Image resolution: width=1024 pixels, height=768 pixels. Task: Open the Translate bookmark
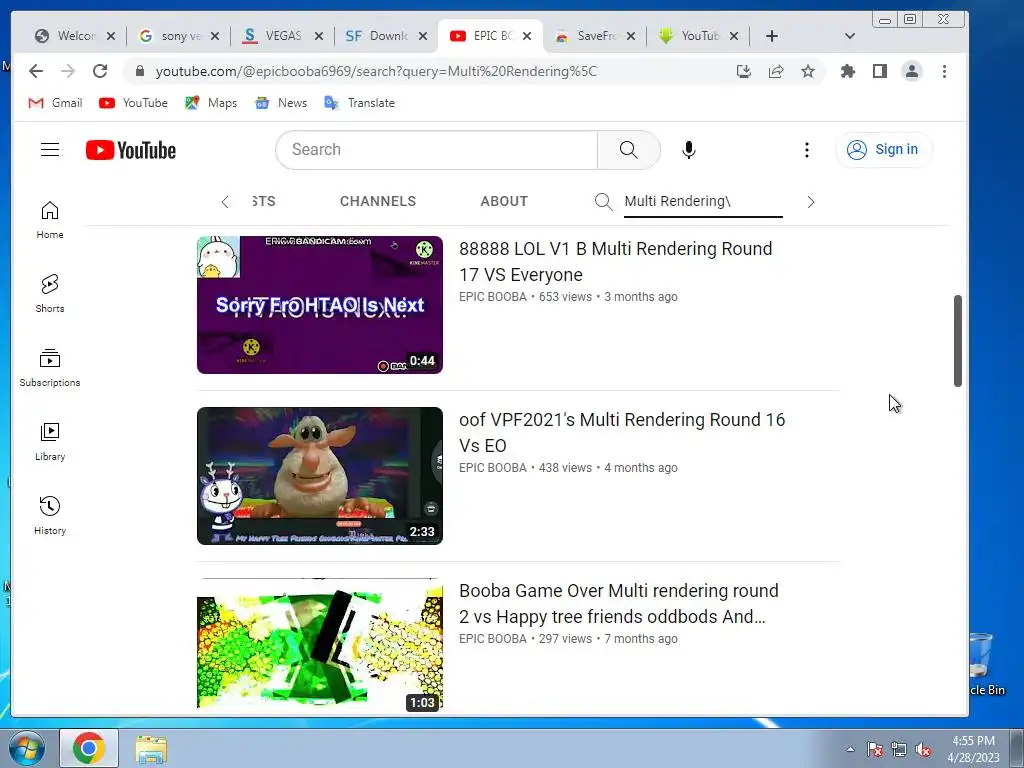point(359,103)
